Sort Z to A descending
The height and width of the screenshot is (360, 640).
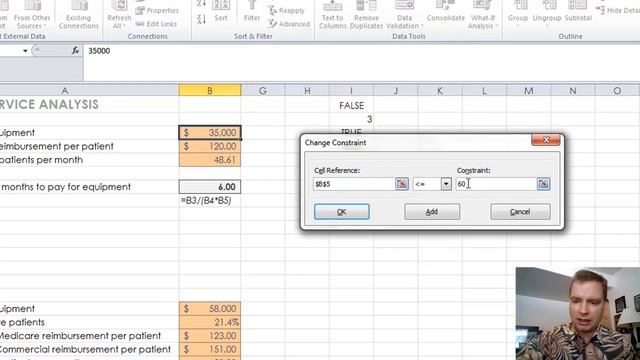click(201, 19)
